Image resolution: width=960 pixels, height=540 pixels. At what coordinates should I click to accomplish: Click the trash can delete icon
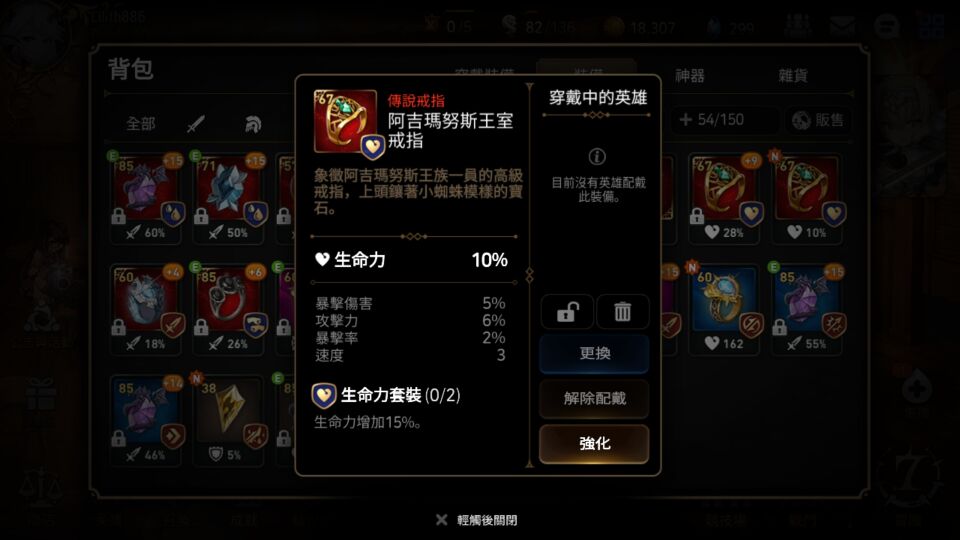tap(622, 312)
